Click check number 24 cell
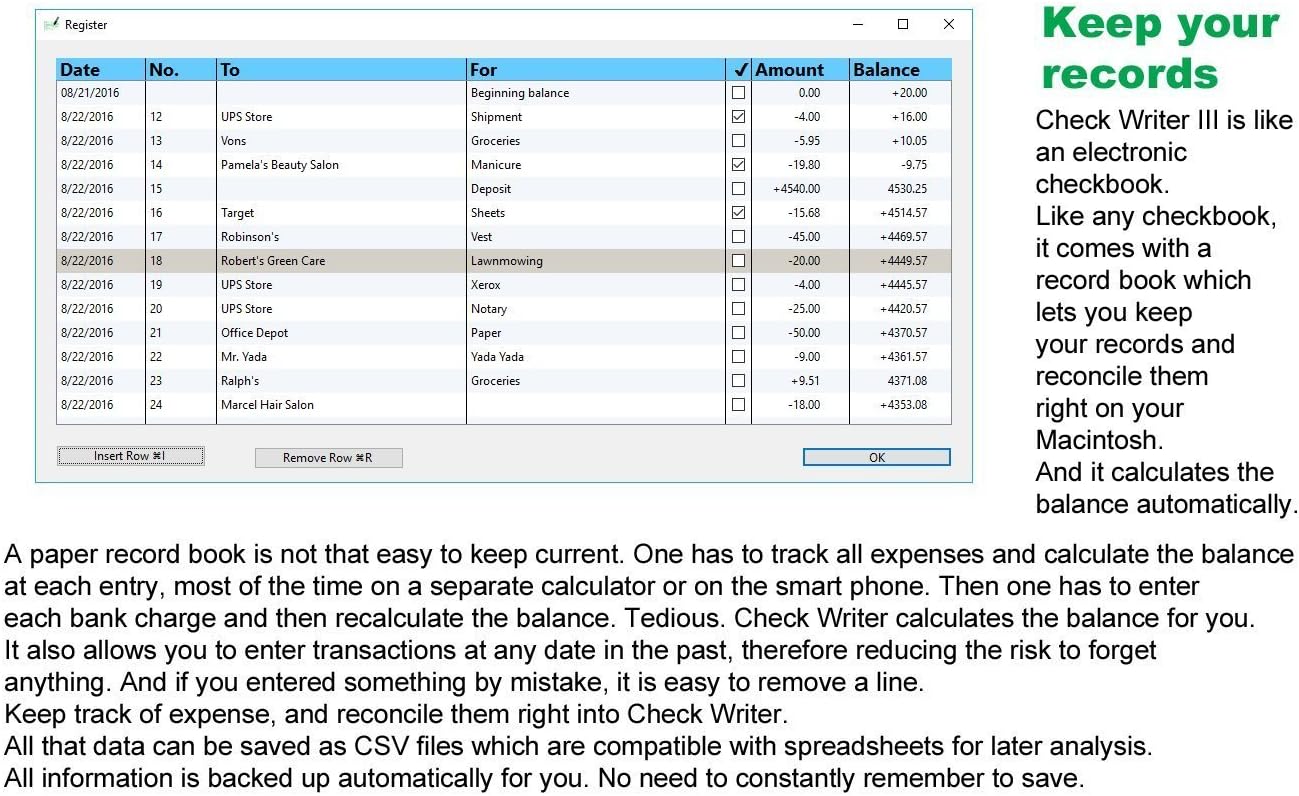 pyautogui.click(x=181, y=405)
